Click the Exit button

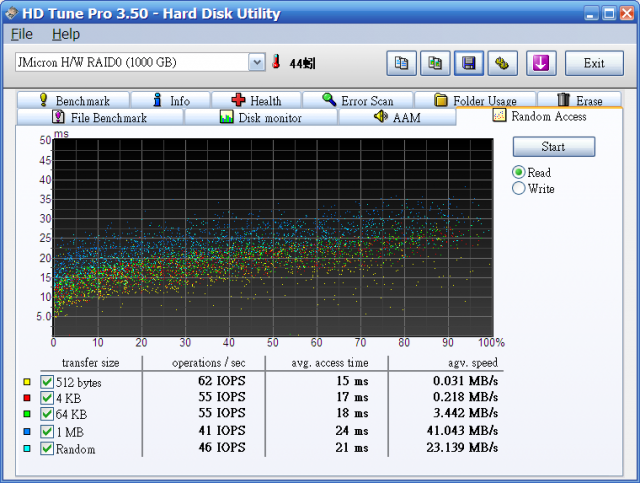[x=594, y=63]
